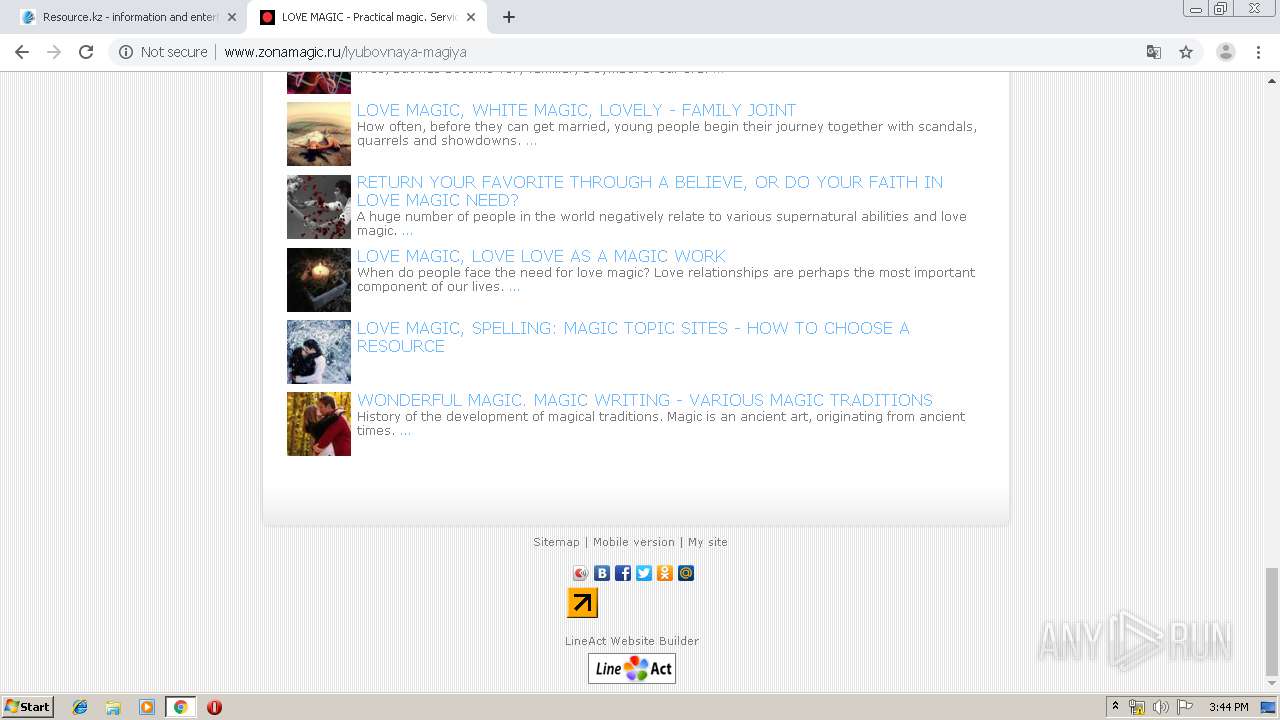Share via Mail.ru @ icon
Screen dimensions: 1280x720
[x=685, y=573]
